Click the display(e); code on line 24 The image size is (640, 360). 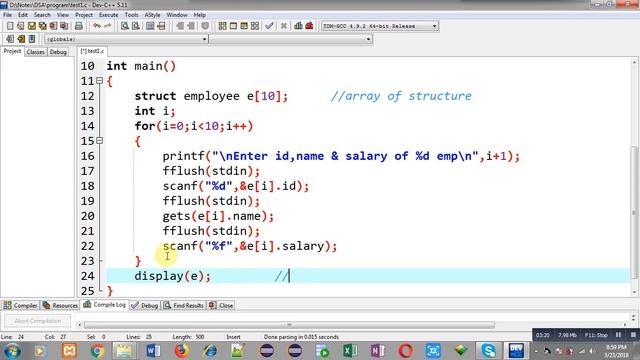click(x=173, y=276)
